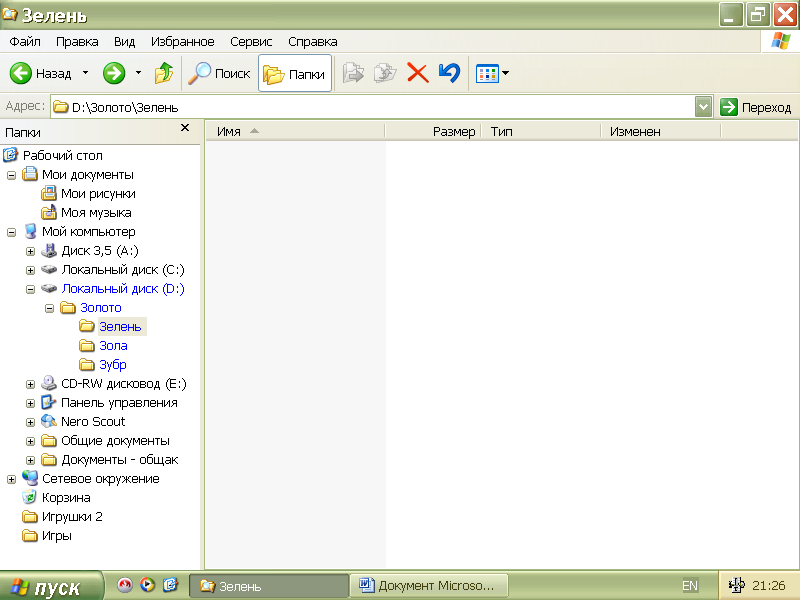The image size is (800, 600).
Task: Open Search with the magnifier icon
Action: pyautogui.click(x=199, y=73)
